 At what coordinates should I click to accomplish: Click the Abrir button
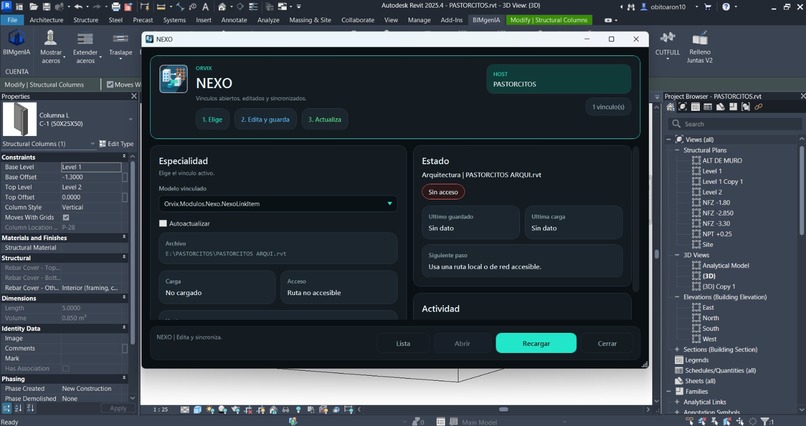[462, 343]
